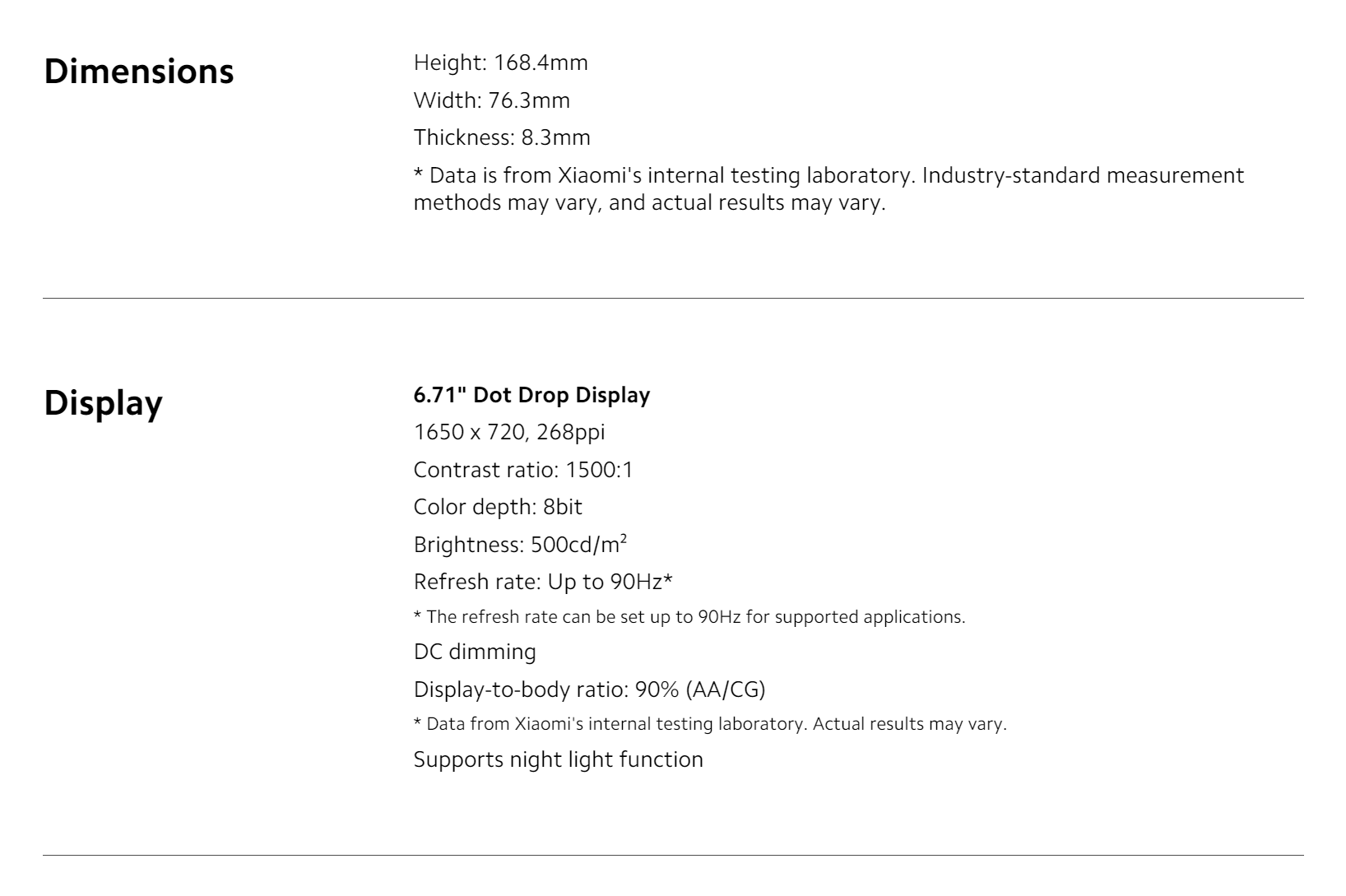The width and height of the screenshot is (1346, 896).
Task: Click the Color depth: 8bit line
Action: [498, 507]
